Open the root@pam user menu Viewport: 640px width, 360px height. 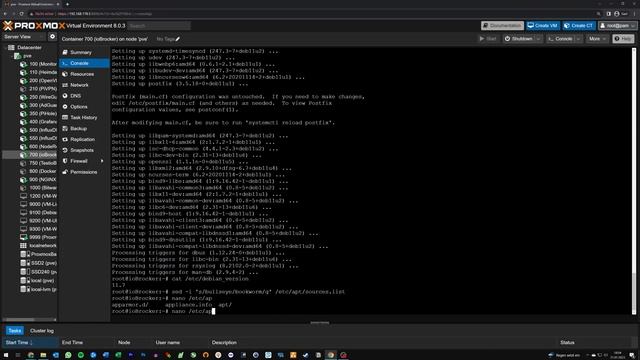pos(618,25)
